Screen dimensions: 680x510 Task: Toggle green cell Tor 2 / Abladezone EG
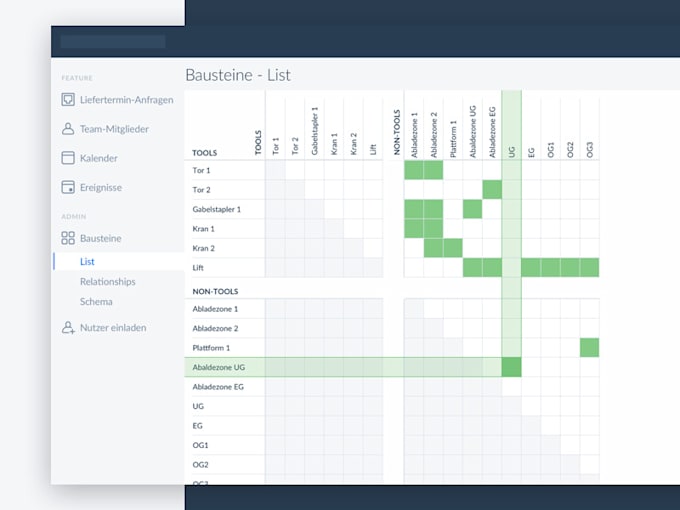[492, 190]
